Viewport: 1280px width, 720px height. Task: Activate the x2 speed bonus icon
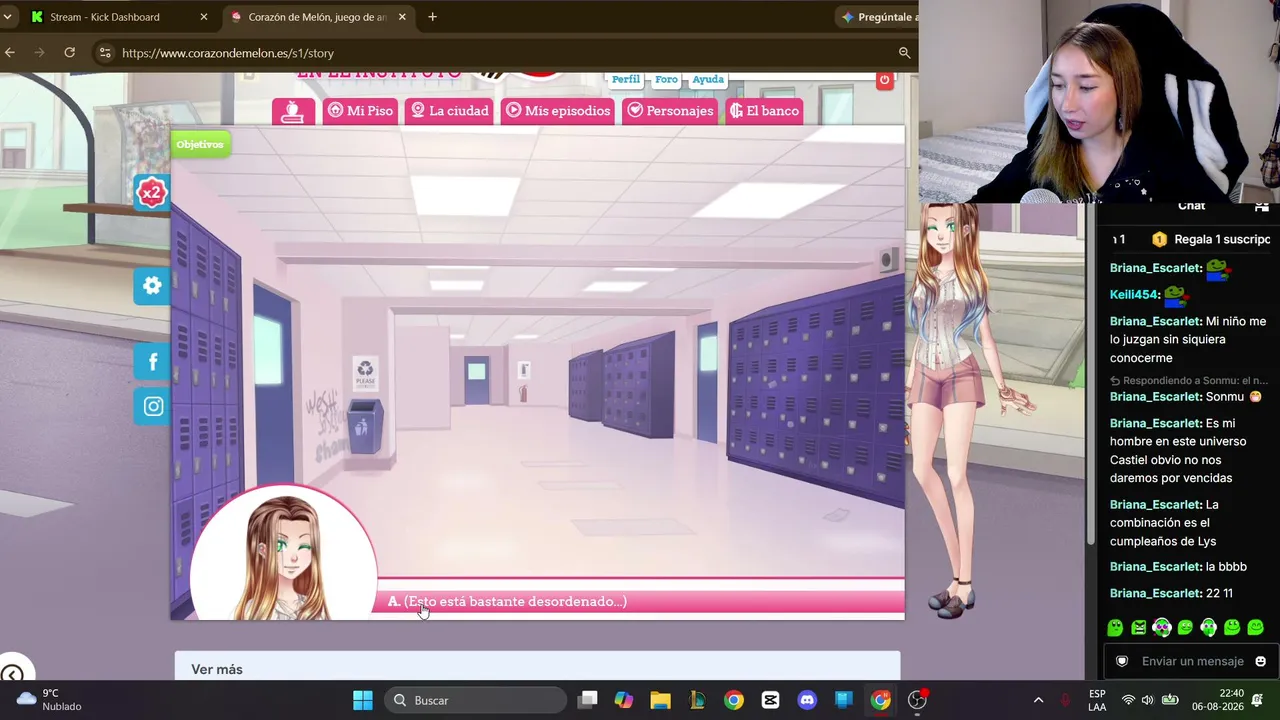pyautogui.click(x=151, y=192)
